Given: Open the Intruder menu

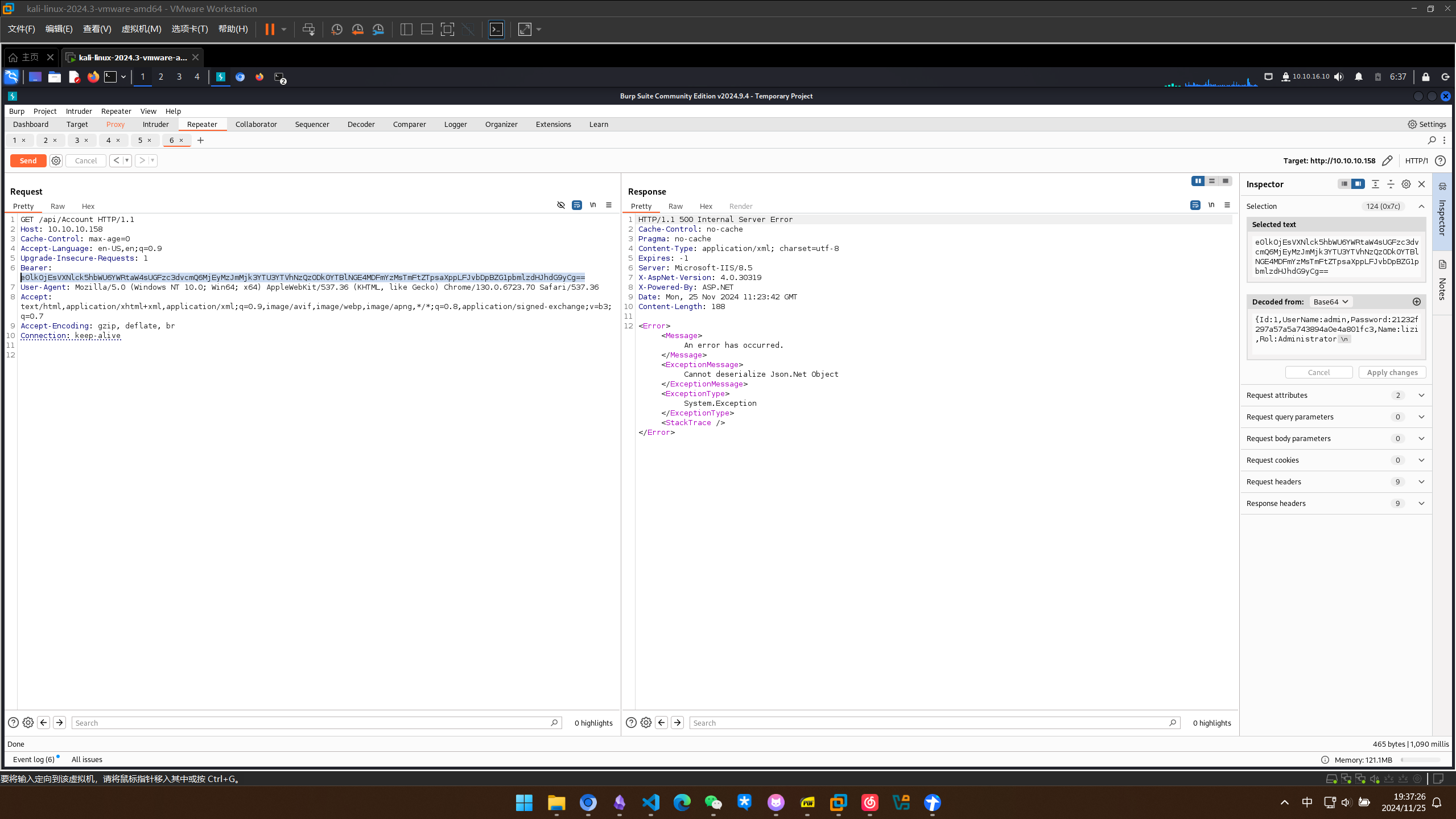Looking at the screenshot, I should click(x=79, y=111).
